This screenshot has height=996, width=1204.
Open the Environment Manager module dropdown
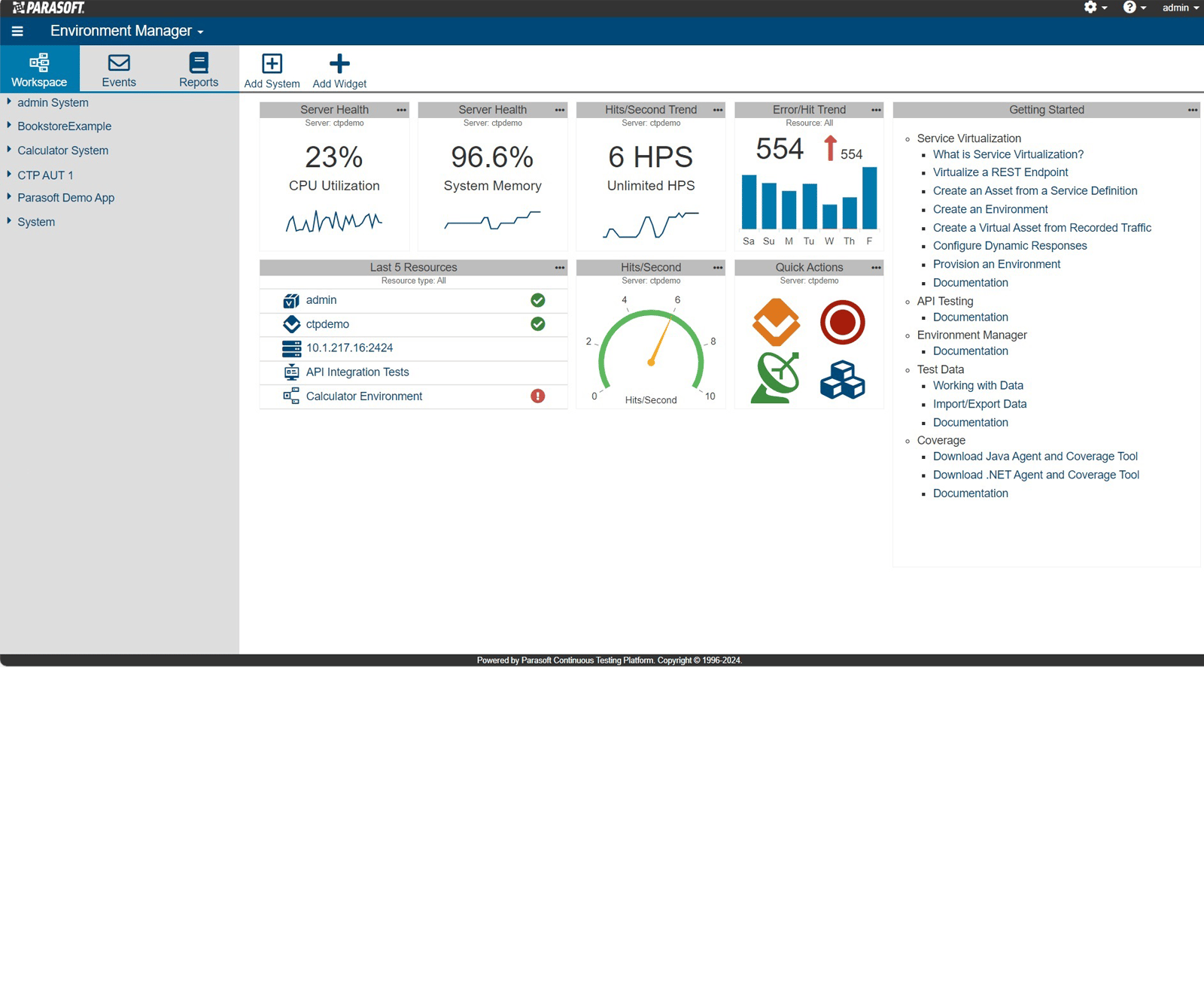[125, 31]
